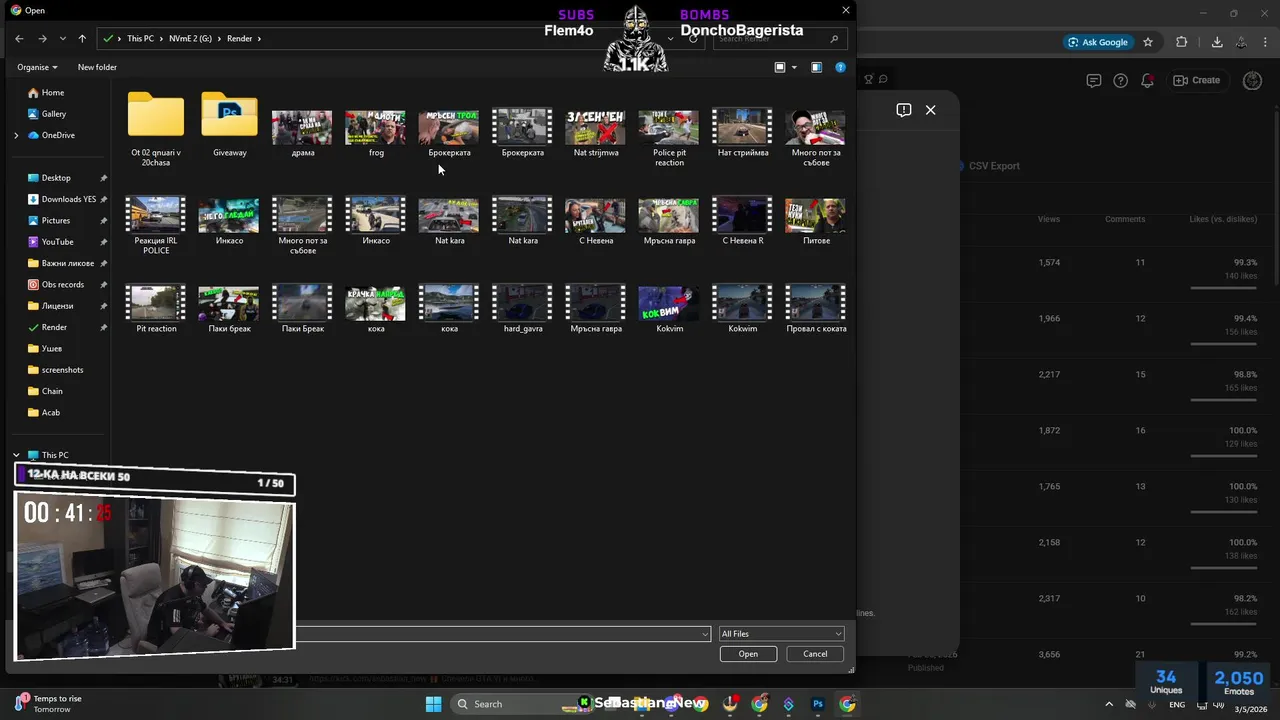Screen dimensions: 1280x720
Task: Select the 'С Невена R' video file
Action: click(x=742, y=221)
